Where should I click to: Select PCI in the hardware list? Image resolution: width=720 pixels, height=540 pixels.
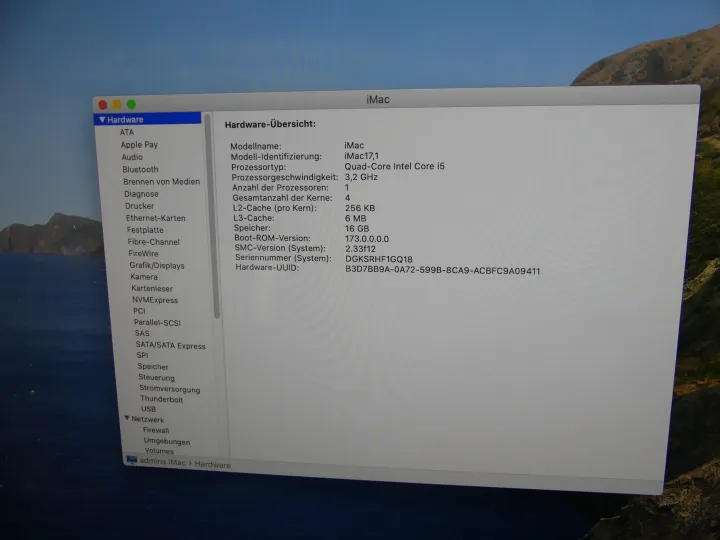[140, 311]
